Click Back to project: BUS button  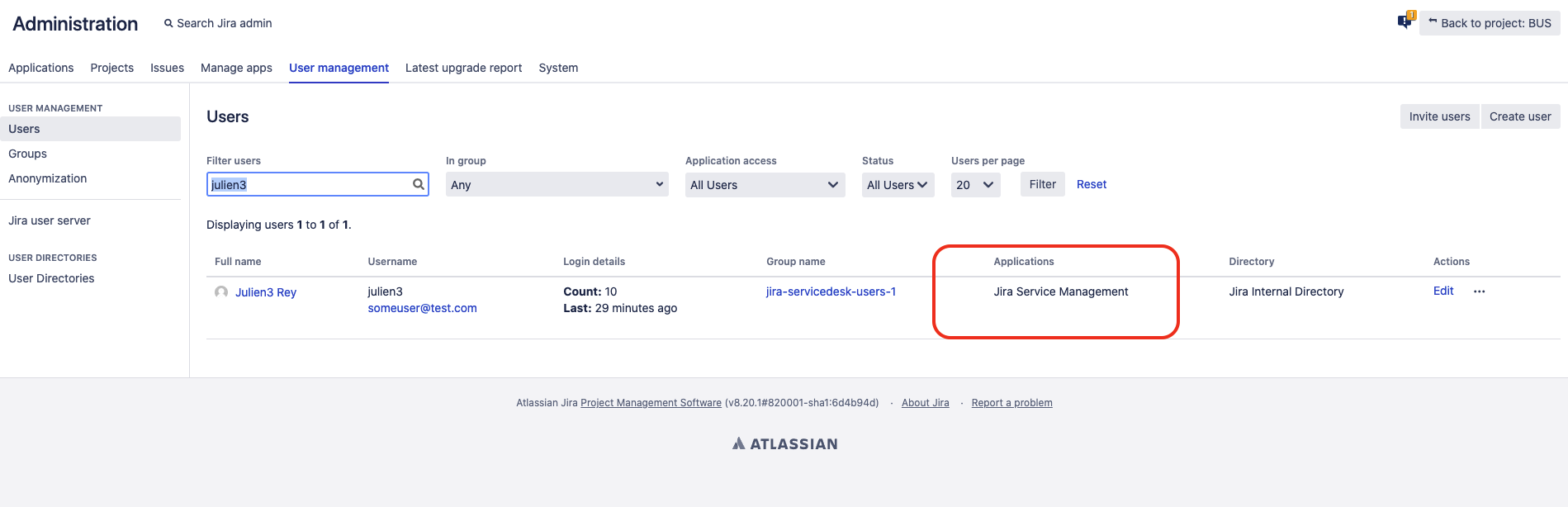(1490, 23)
